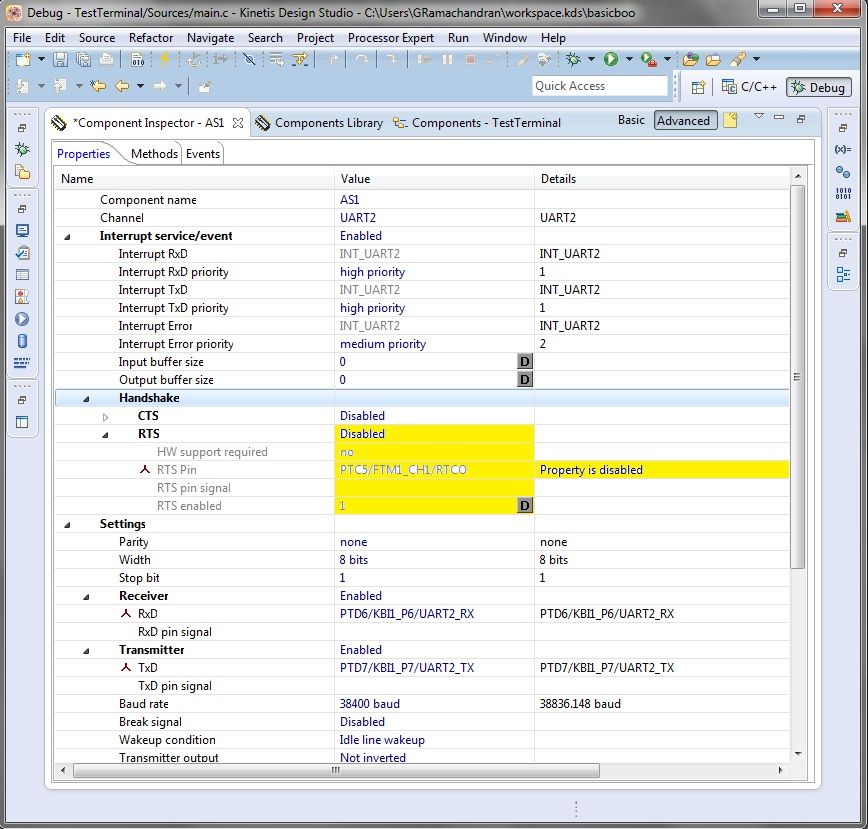Collapse the Handshake group
The width and height of the screenshot is (868, 829).
(x=86, y=399)
